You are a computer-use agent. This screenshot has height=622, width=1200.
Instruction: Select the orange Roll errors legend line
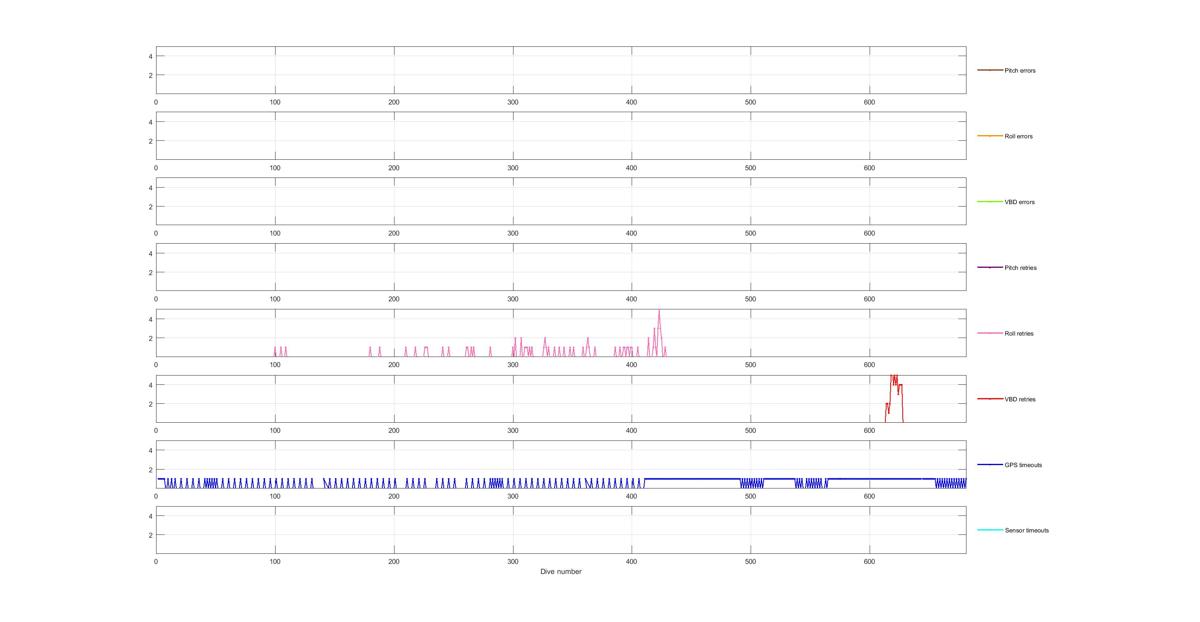click(990, 136)
